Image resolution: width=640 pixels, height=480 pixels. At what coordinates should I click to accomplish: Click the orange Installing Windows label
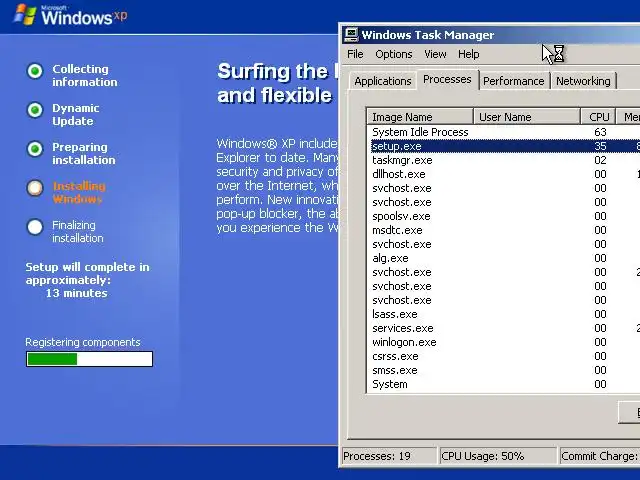pyautogui.click(x=79, y=193)
